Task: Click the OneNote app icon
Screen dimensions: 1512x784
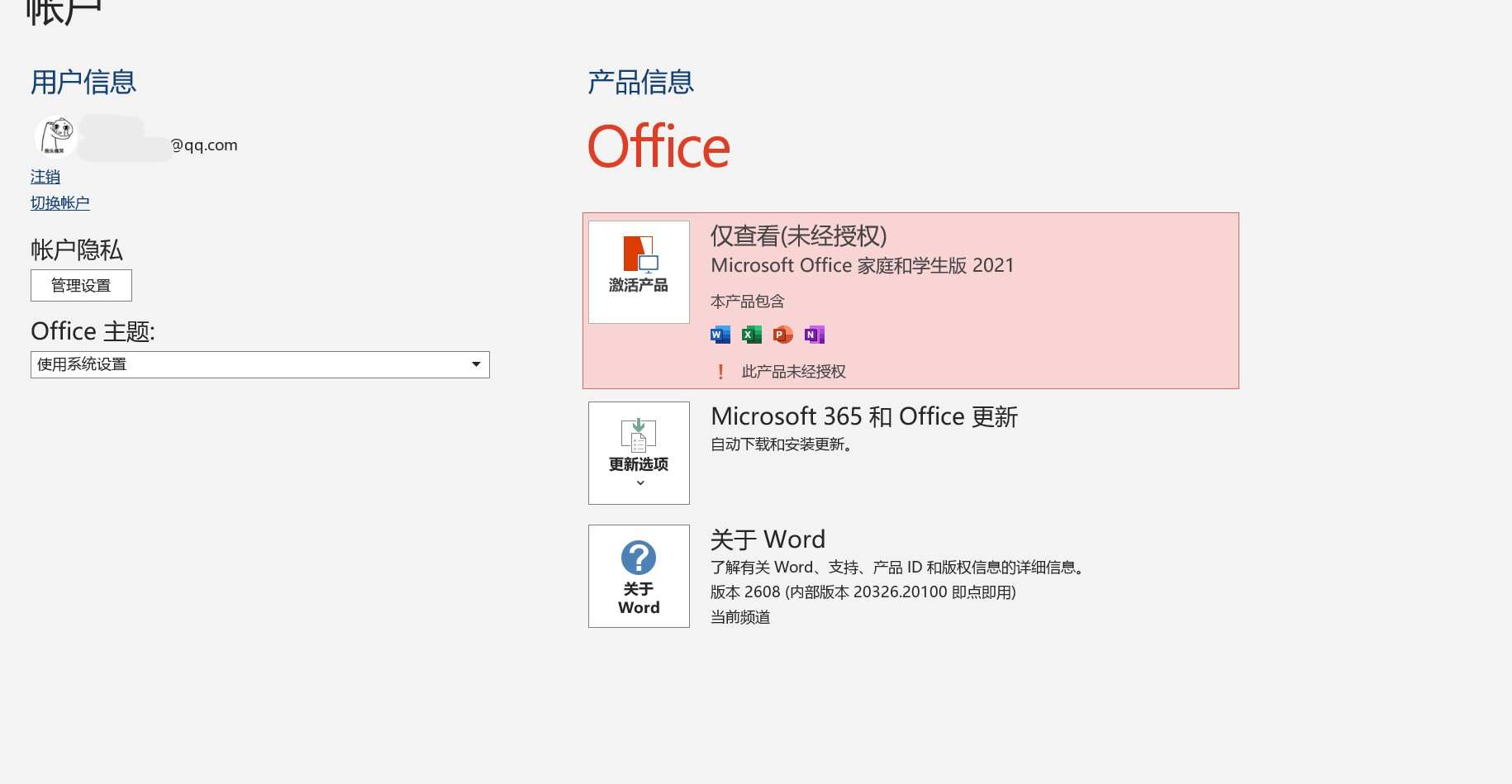Action: pyautogui.click(x=815, y=335)
